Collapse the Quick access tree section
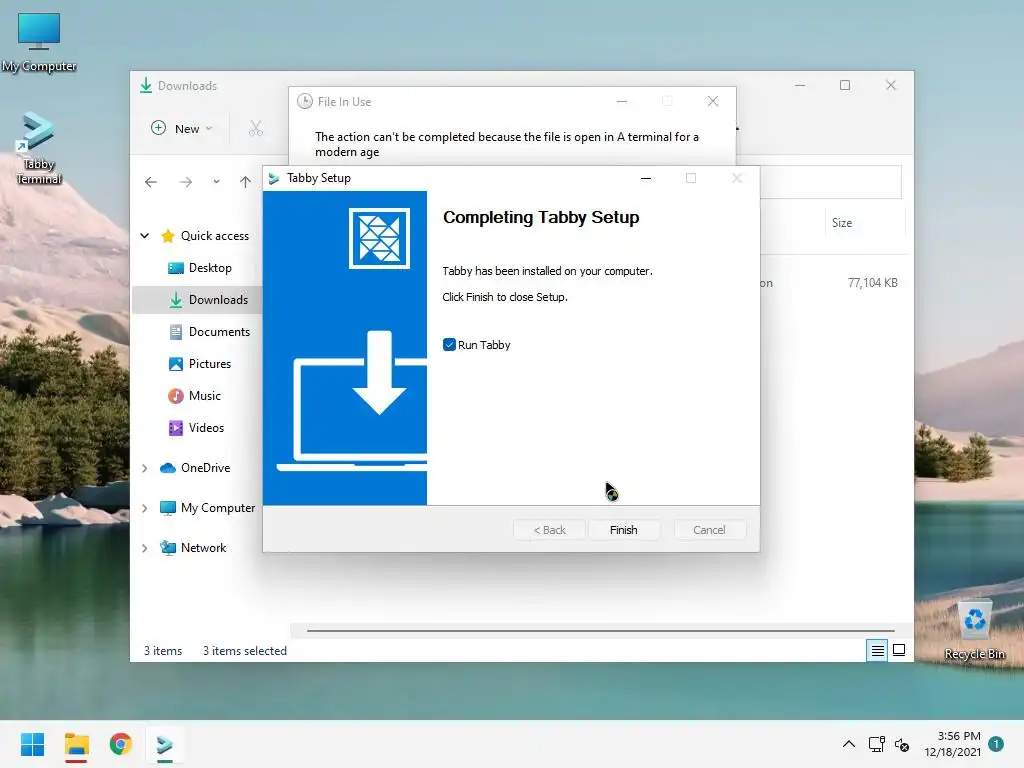 [145, 236]
